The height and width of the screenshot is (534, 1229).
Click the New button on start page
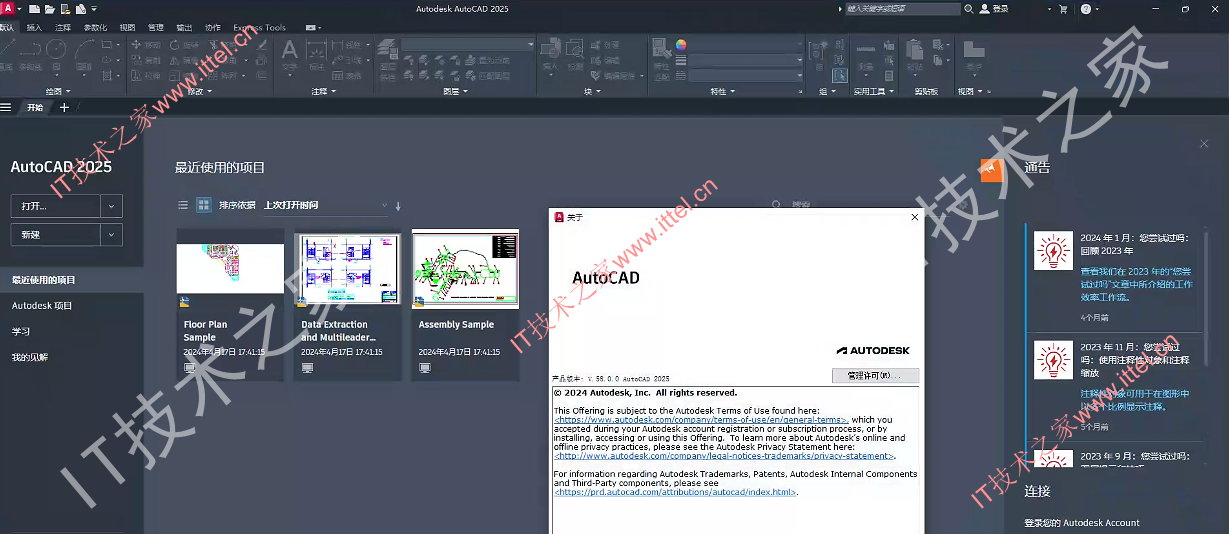pyautogui.click(x=55, y=234)
